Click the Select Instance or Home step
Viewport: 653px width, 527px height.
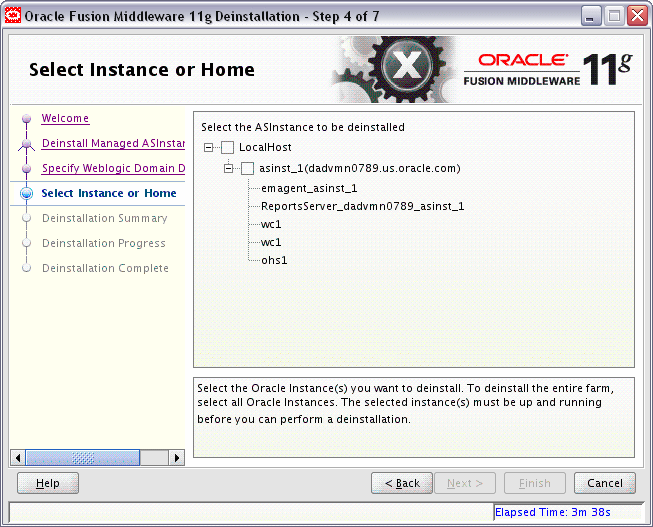[109, 193]
